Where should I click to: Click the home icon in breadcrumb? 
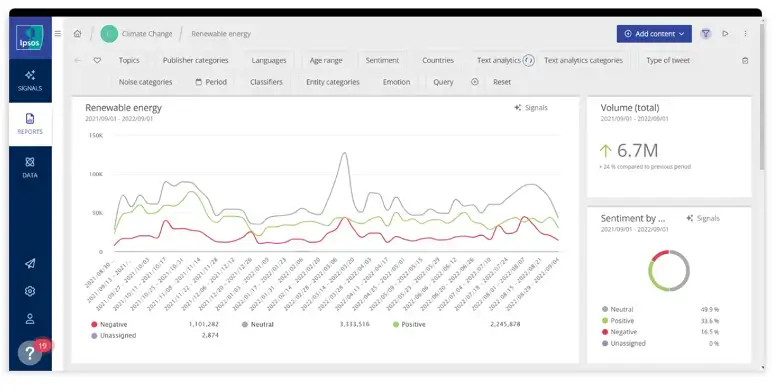point(78,34)
